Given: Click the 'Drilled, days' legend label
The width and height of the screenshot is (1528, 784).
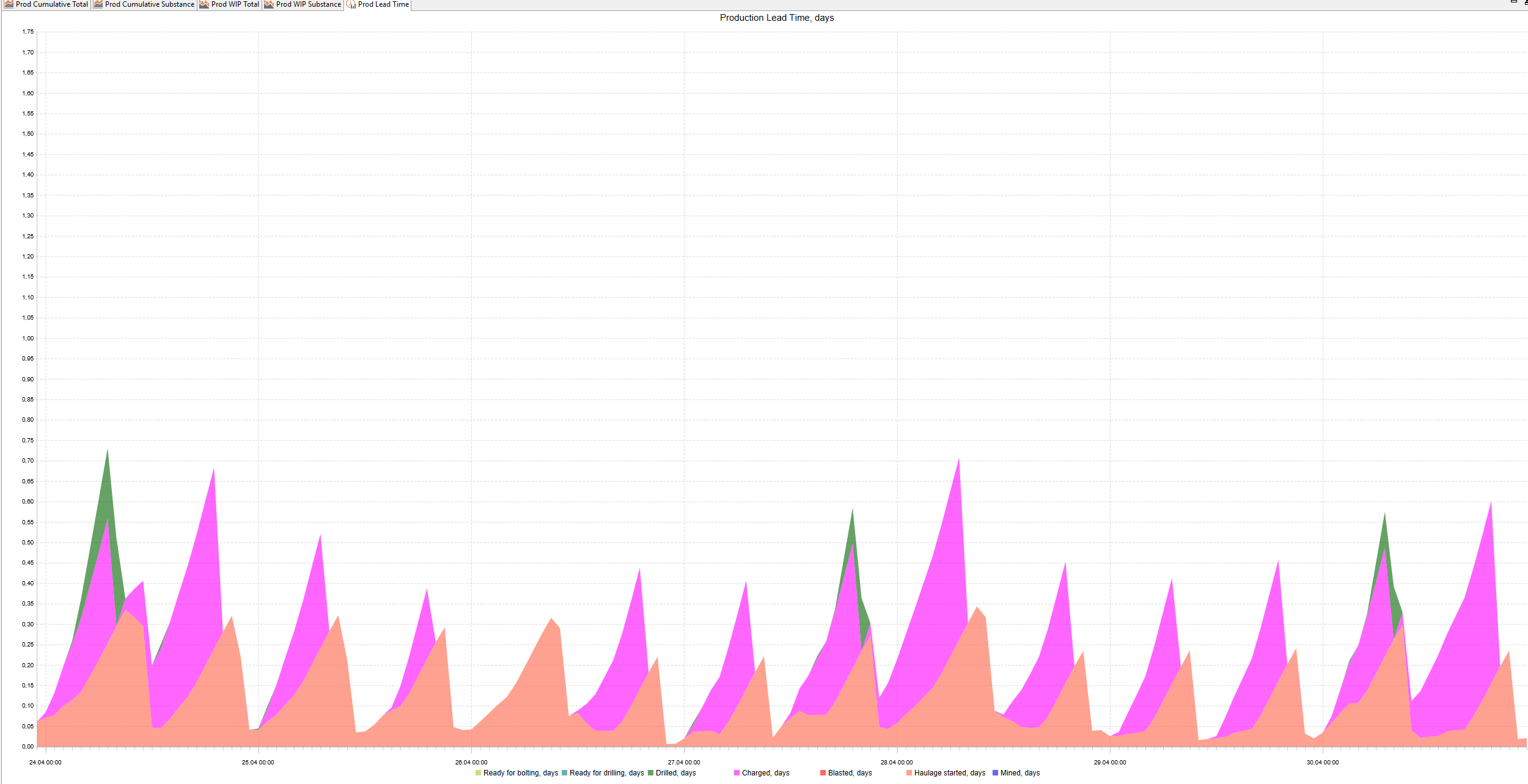Looking at the screenshot, I should (x=676, y=773).
